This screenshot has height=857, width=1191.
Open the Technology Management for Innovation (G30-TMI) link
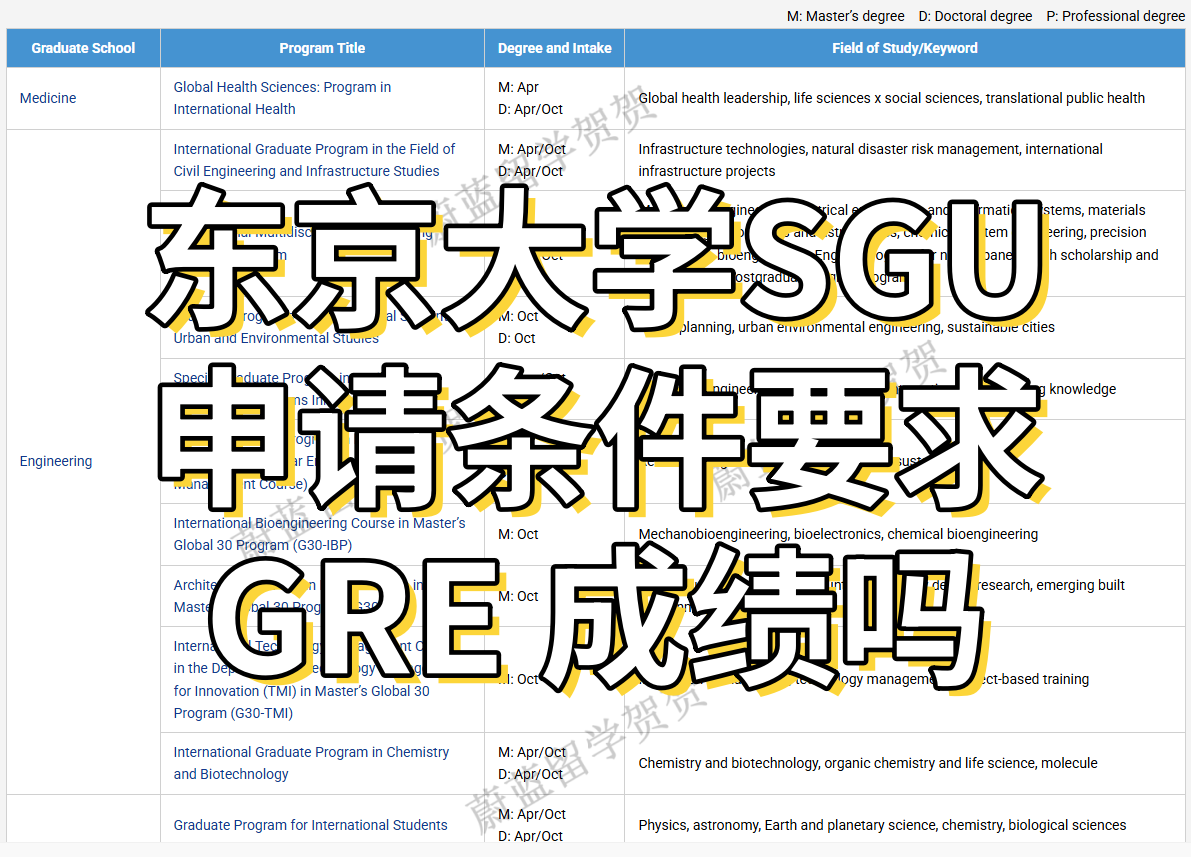[302, 679]
